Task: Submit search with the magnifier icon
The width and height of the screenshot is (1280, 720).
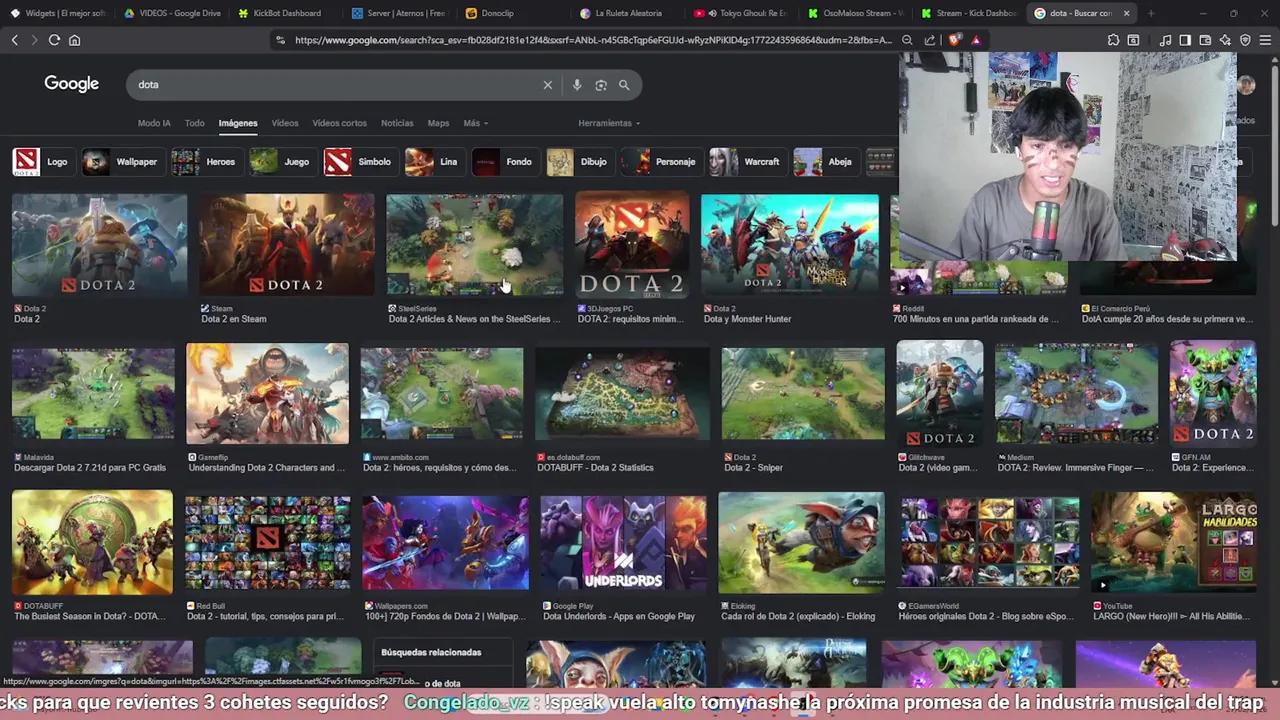Action: [x=624, y=85]
